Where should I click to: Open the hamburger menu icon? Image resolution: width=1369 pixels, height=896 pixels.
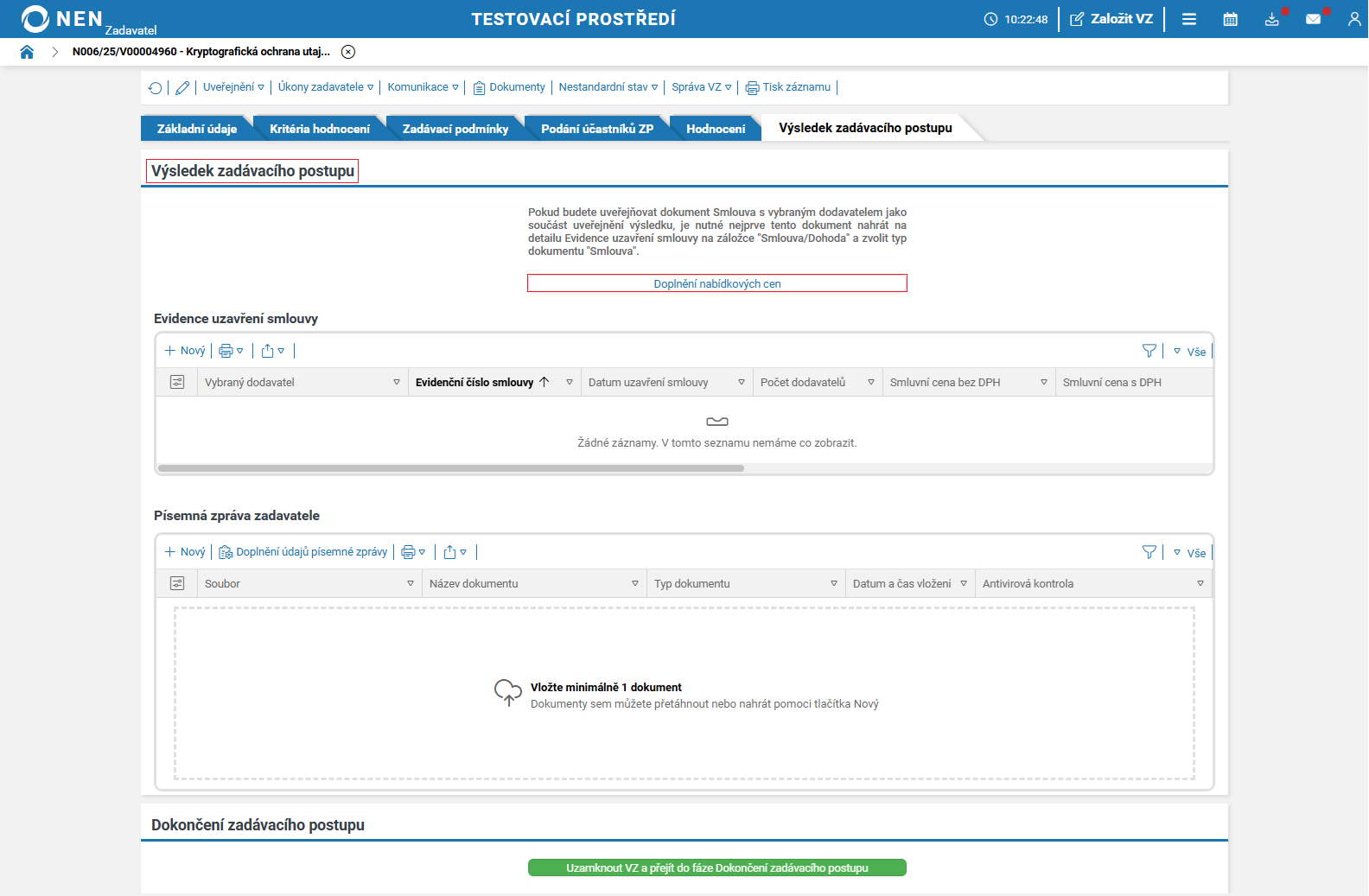1189,19
